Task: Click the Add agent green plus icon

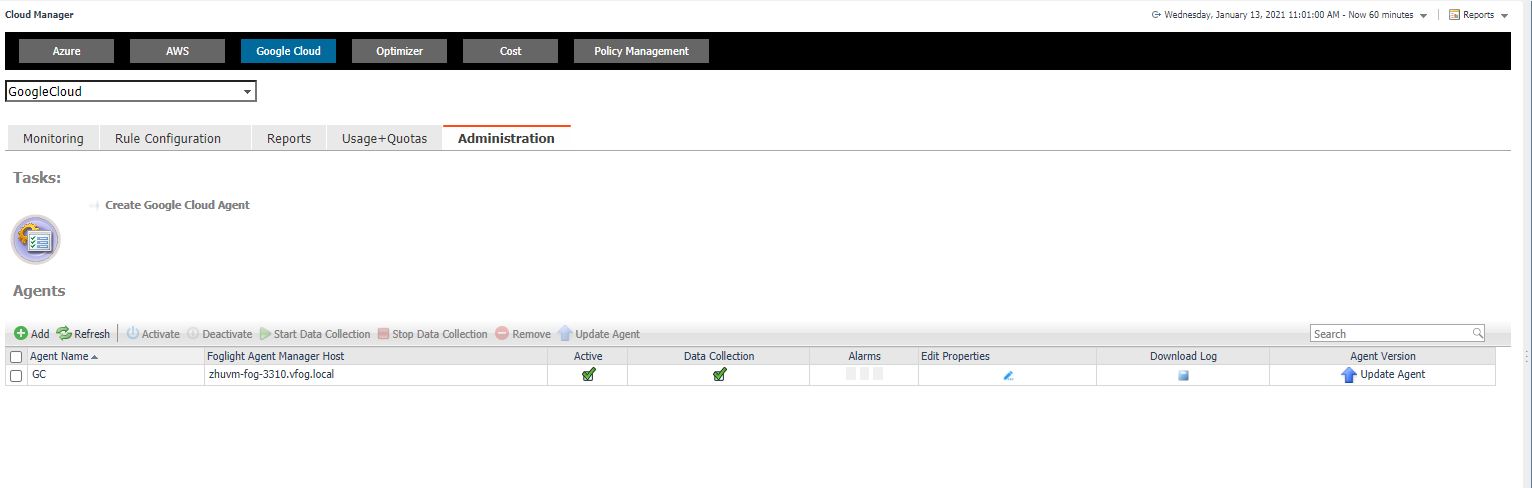Action: (21, 334)
